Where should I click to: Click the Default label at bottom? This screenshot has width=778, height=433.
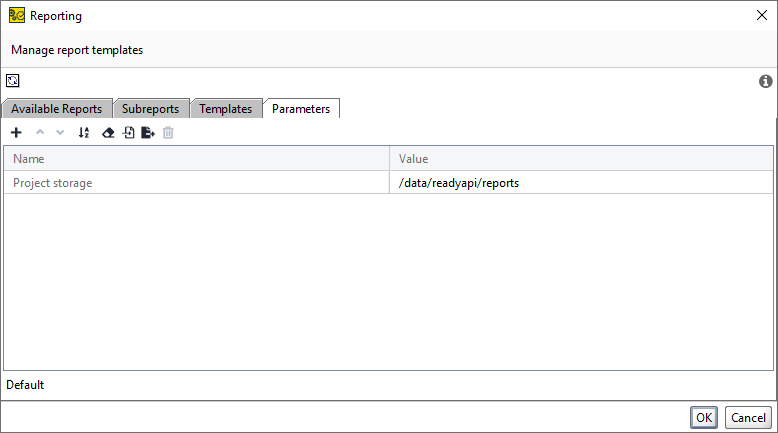click(25, 385)
